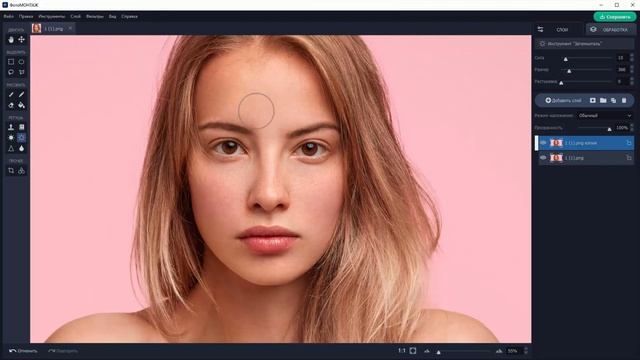Close the "1 (1).png" document tab
Image resolution: width=640 pixels, height=360 pixels.
click(x=70, y=29)
